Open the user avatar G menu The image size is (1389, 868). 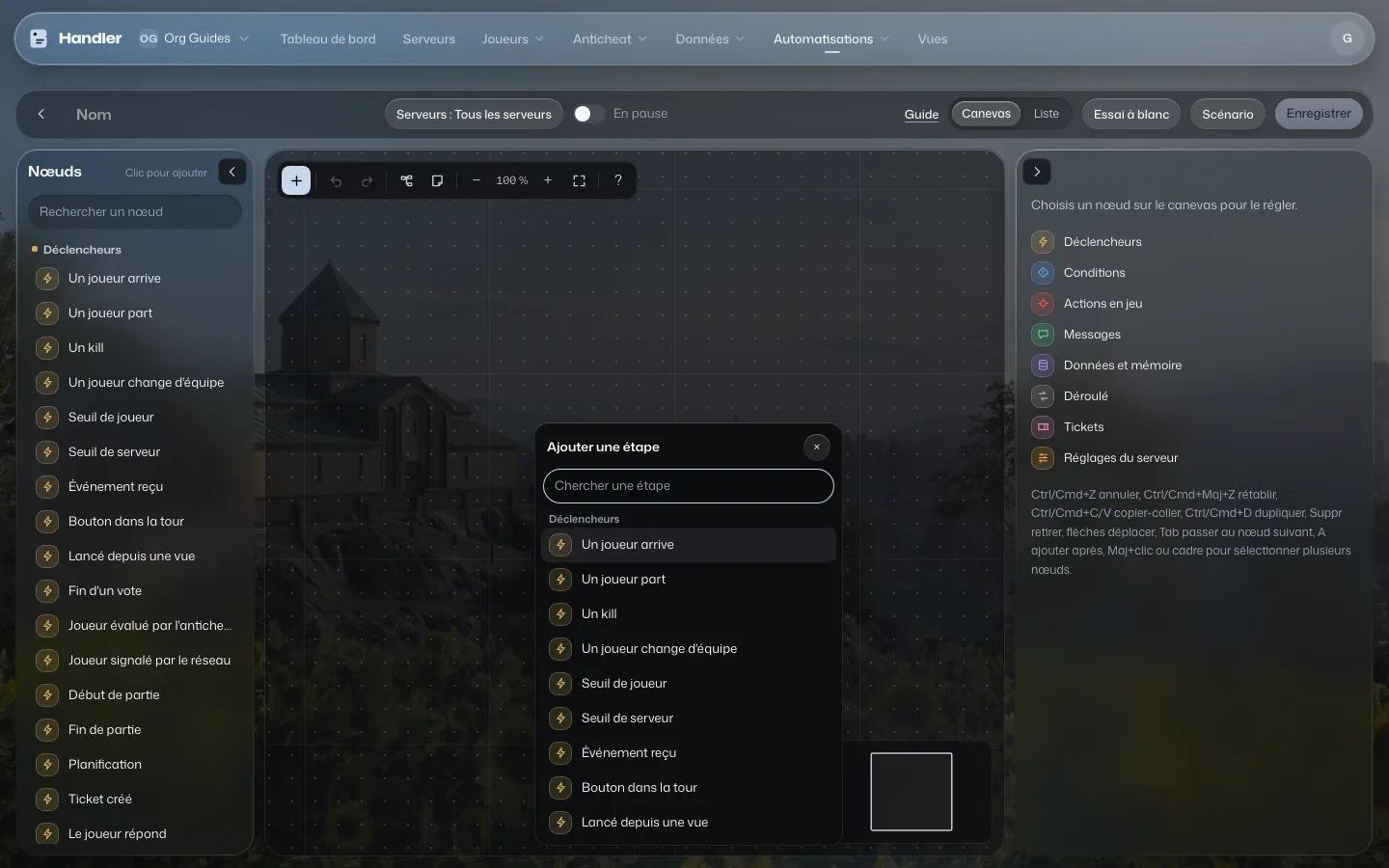click(1348, 39)
